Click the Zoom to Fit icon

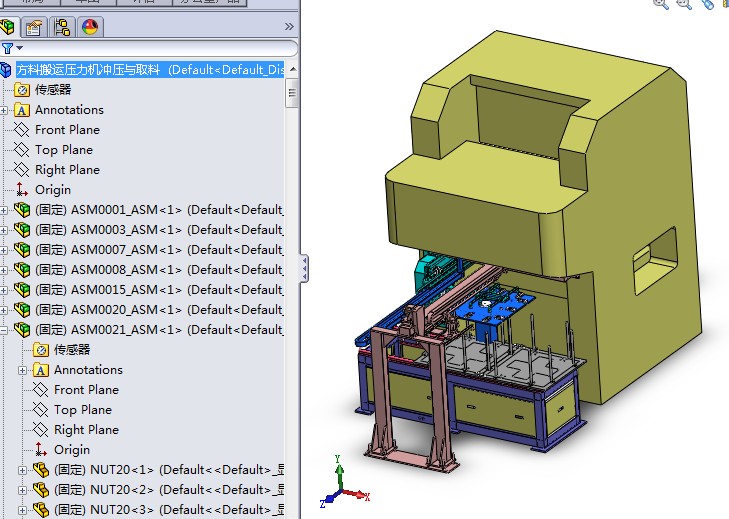pyautogui.click(x=661, y=4)
